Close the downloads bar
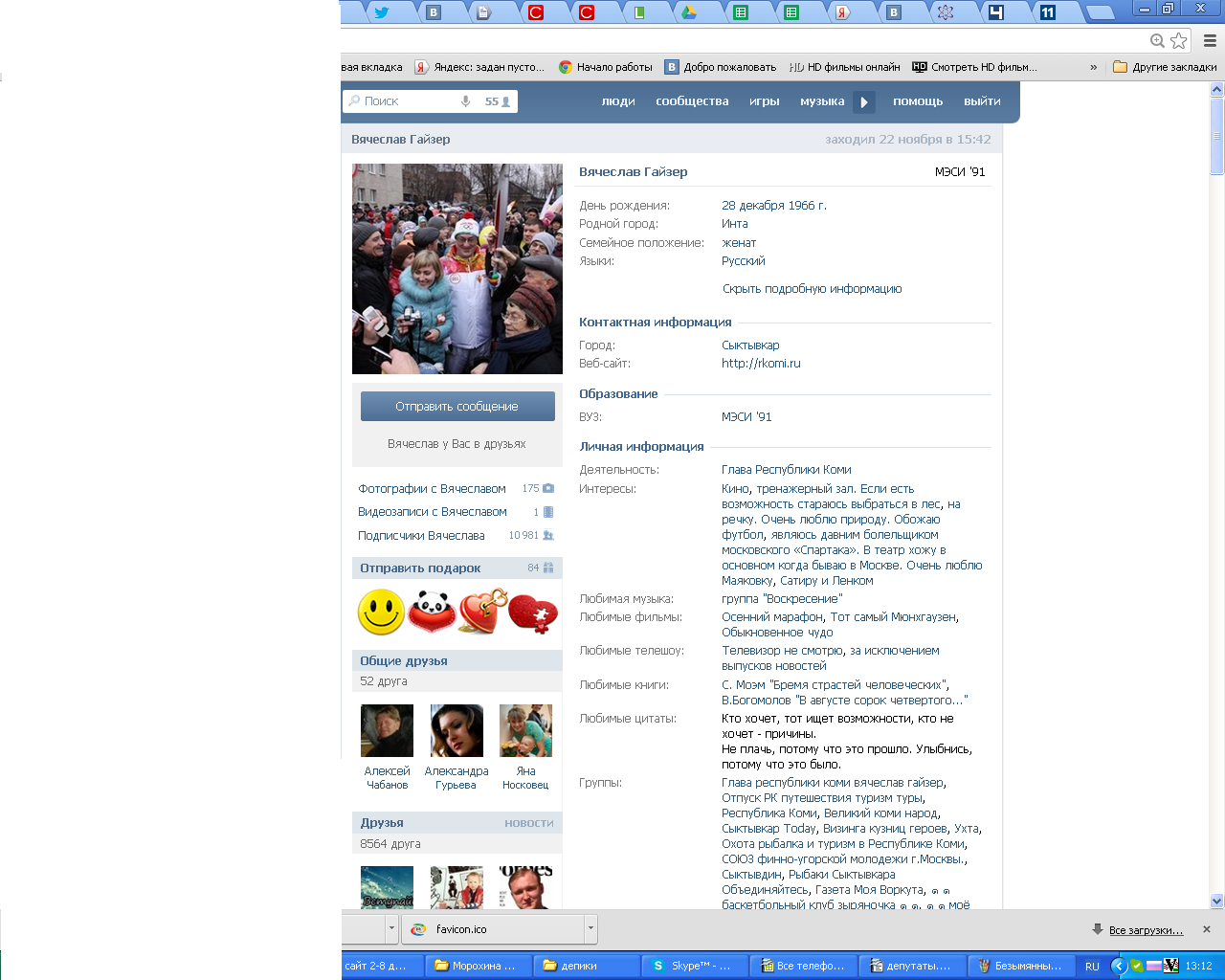This screenshot has height=980, width=1225. pyautogui.click(x=1206, y=929)
